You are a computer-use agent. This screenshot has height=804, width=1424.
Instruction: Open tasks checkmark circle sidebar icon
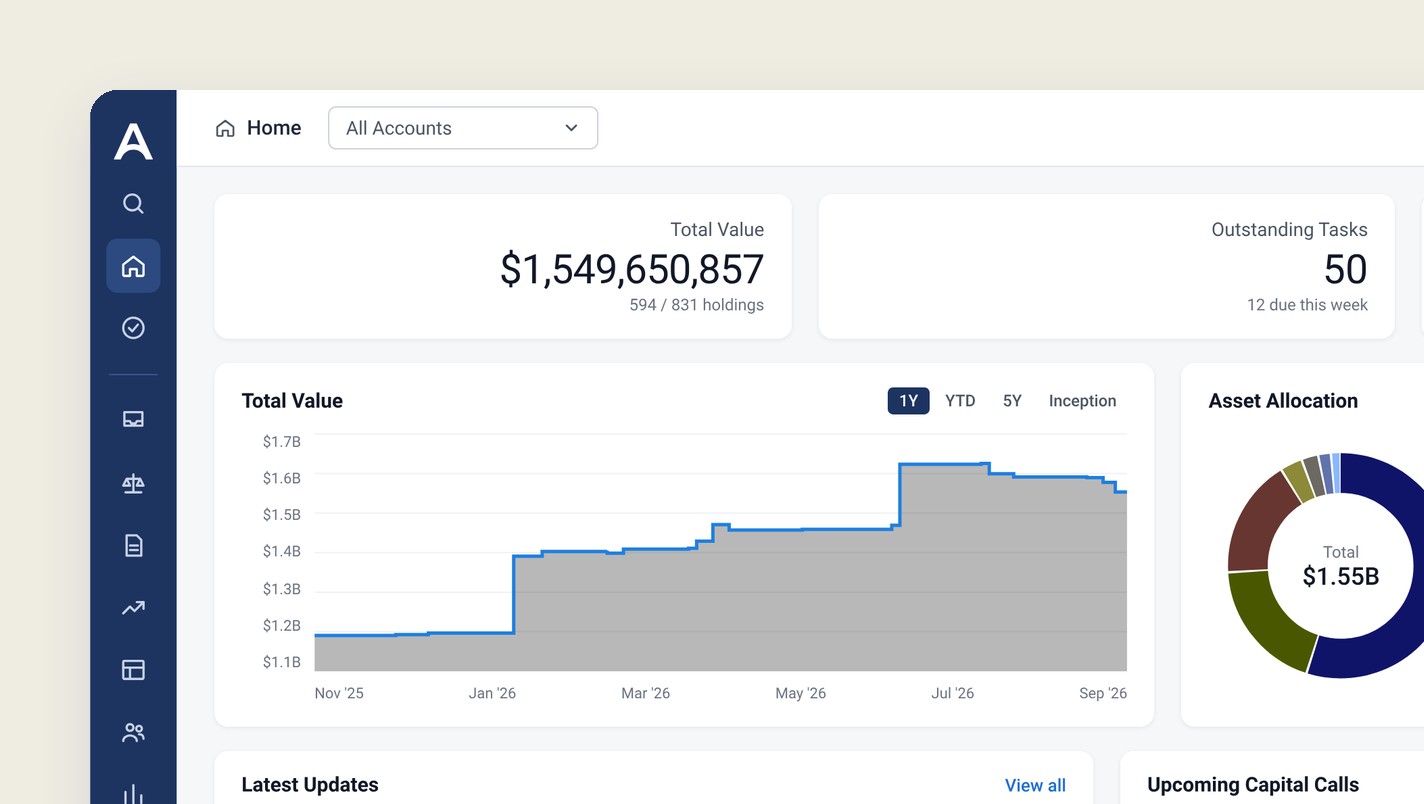133,328
